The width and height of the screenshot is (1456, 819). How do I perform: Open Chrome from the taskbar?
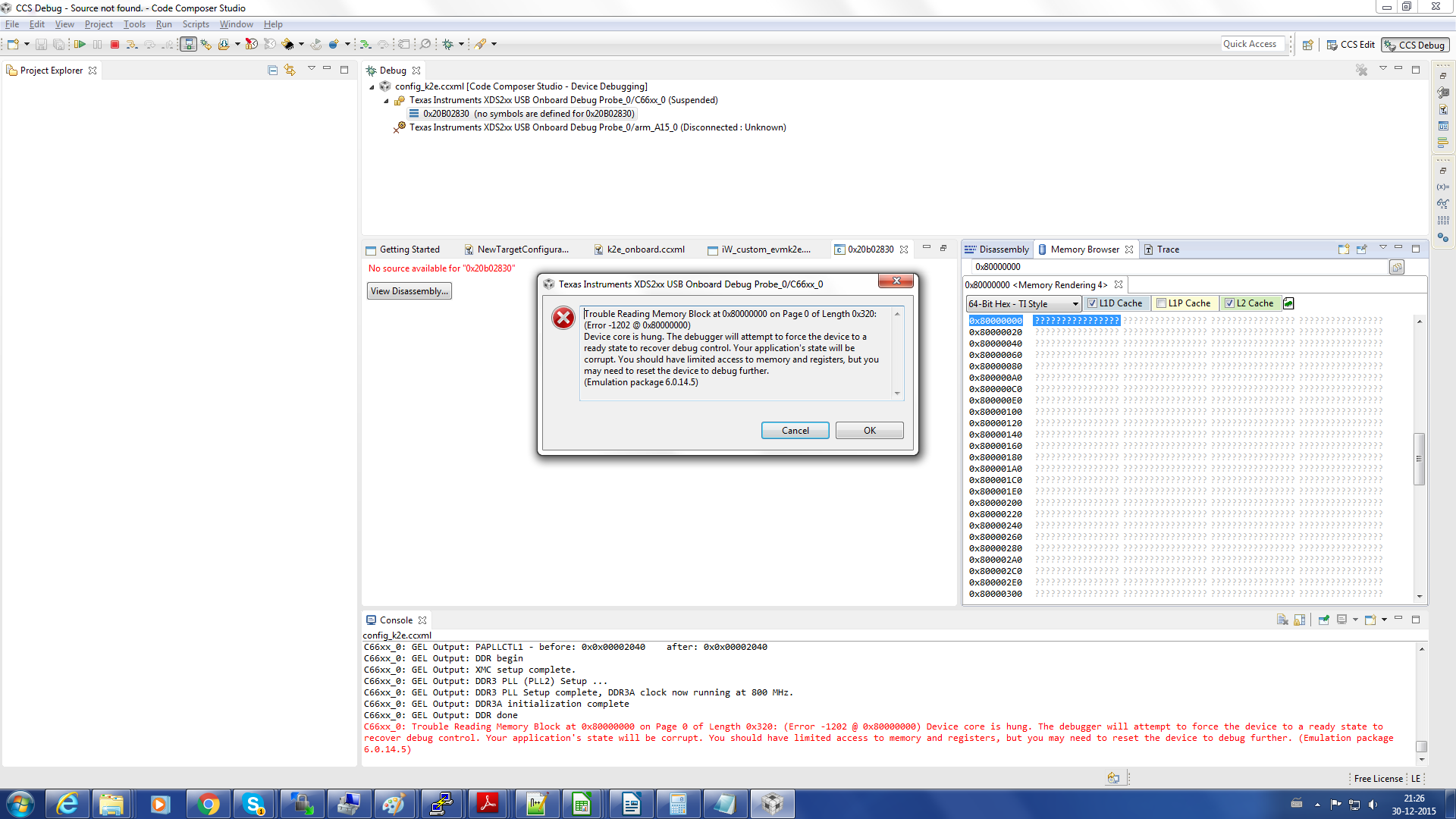208,804
